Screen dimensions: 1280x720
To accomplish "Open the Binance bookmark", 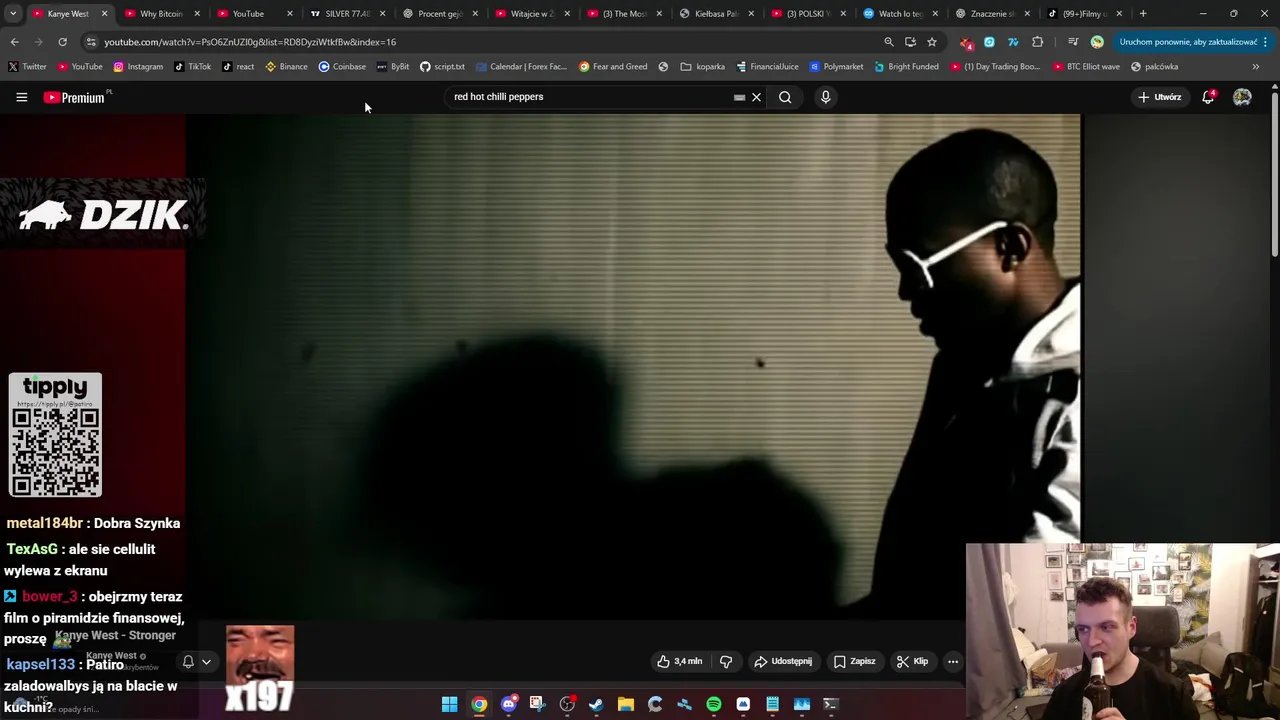I will coord(286,67).
